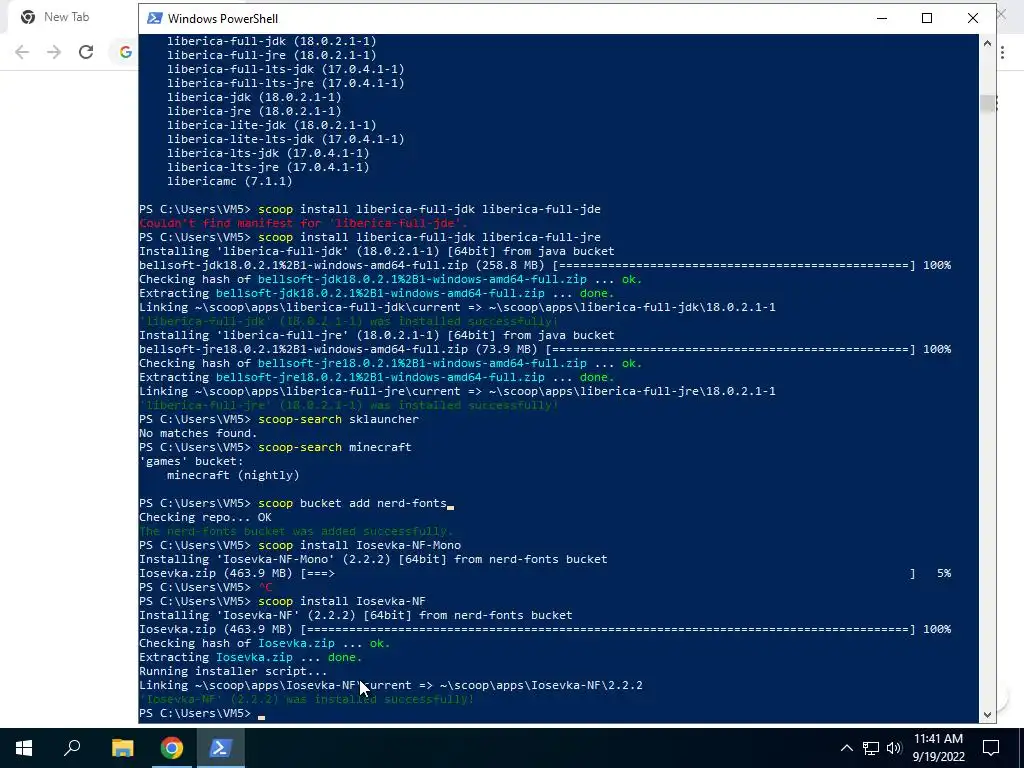Open the volume speaker tray icon
Viewport: 1024px width, 768px height.
894,748
